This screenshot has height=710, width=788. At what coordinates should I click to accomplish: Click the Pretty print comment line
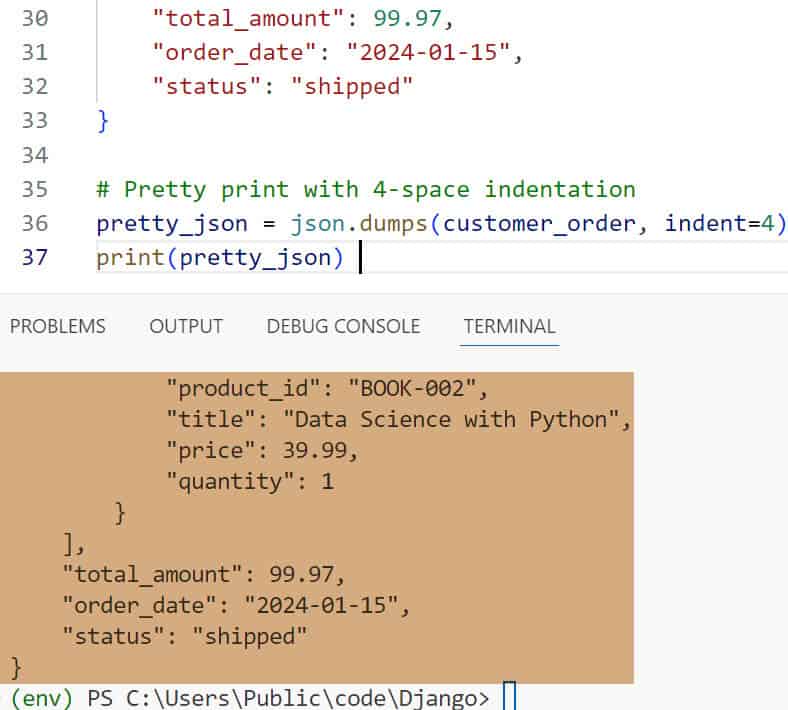pos(366,190)
